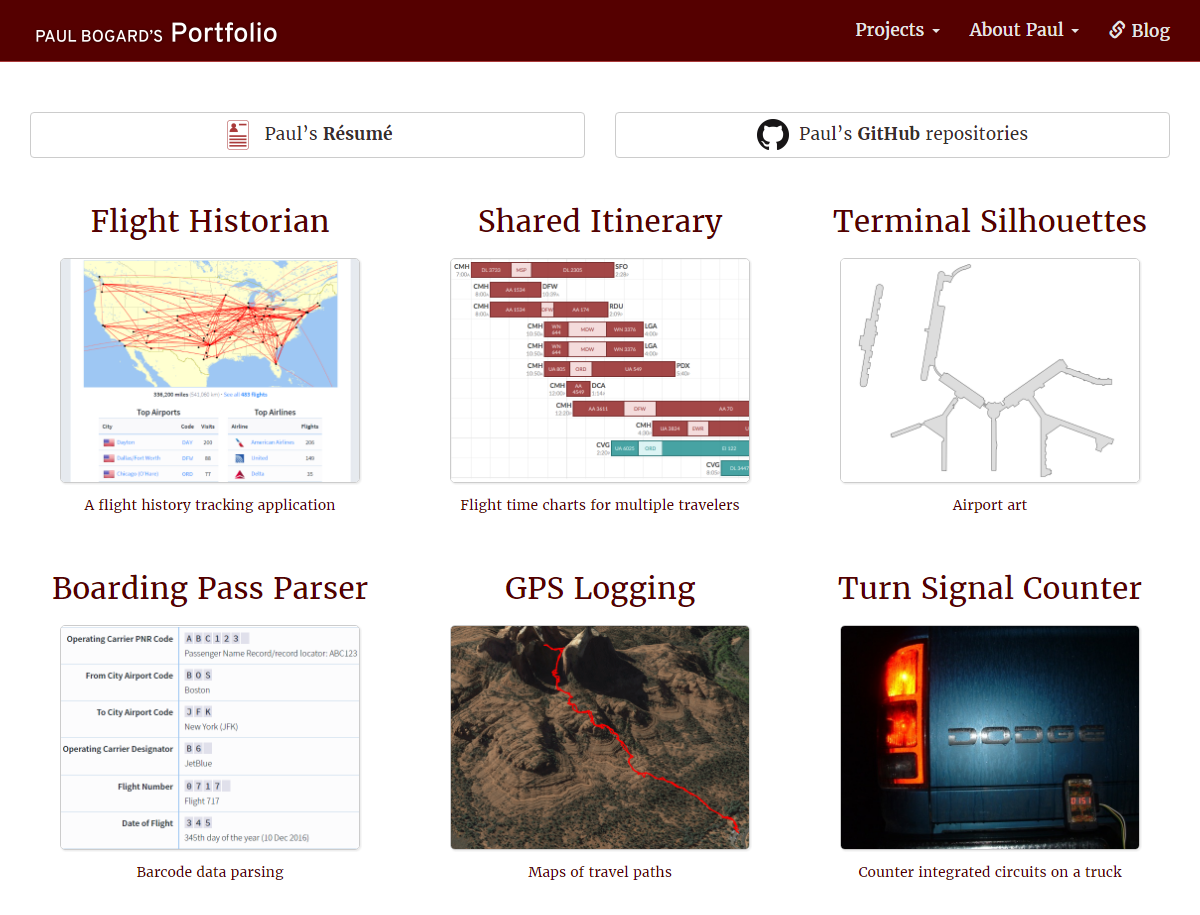
Task: Click the Flight Historian flight-map thumbnail
Action: (x=210, y=371)
